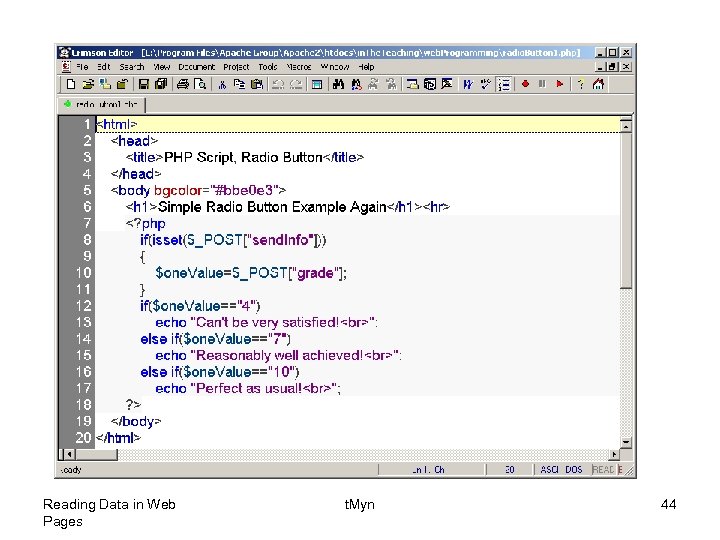Click the Copy toolbar icon

(x=239, y=84)
